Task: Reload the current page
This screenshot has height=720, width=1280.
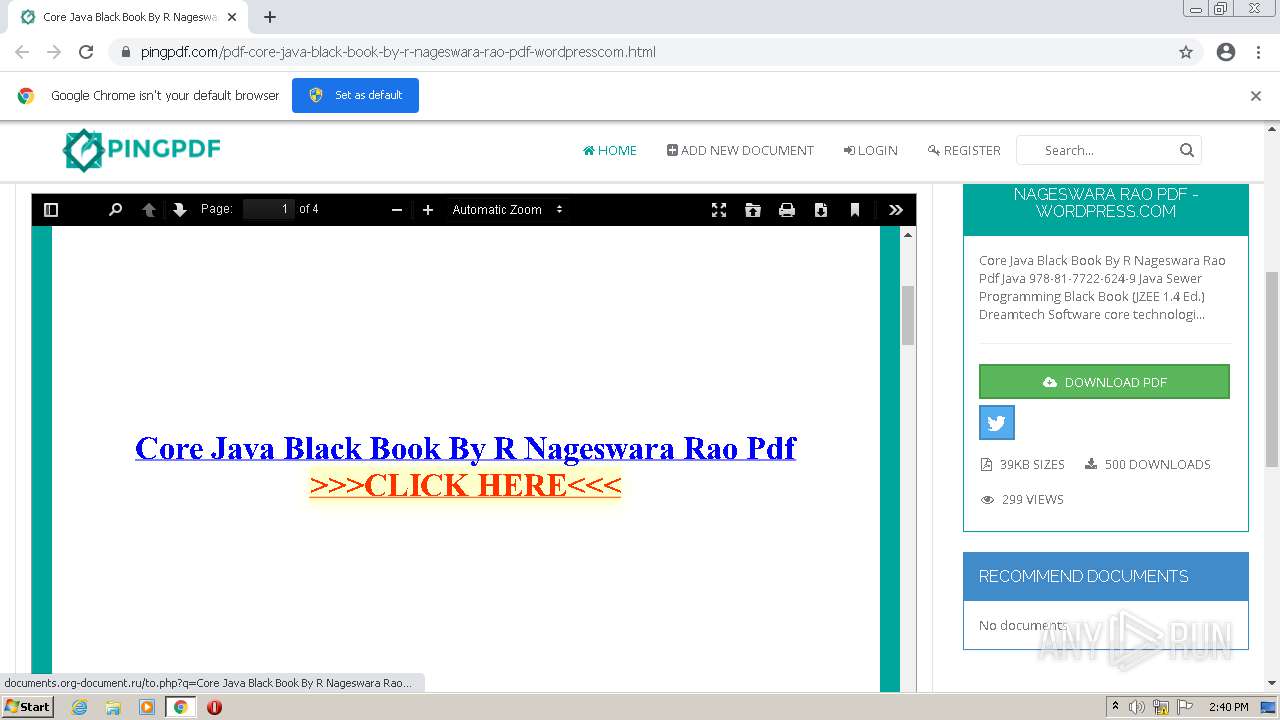Action: 86,52
